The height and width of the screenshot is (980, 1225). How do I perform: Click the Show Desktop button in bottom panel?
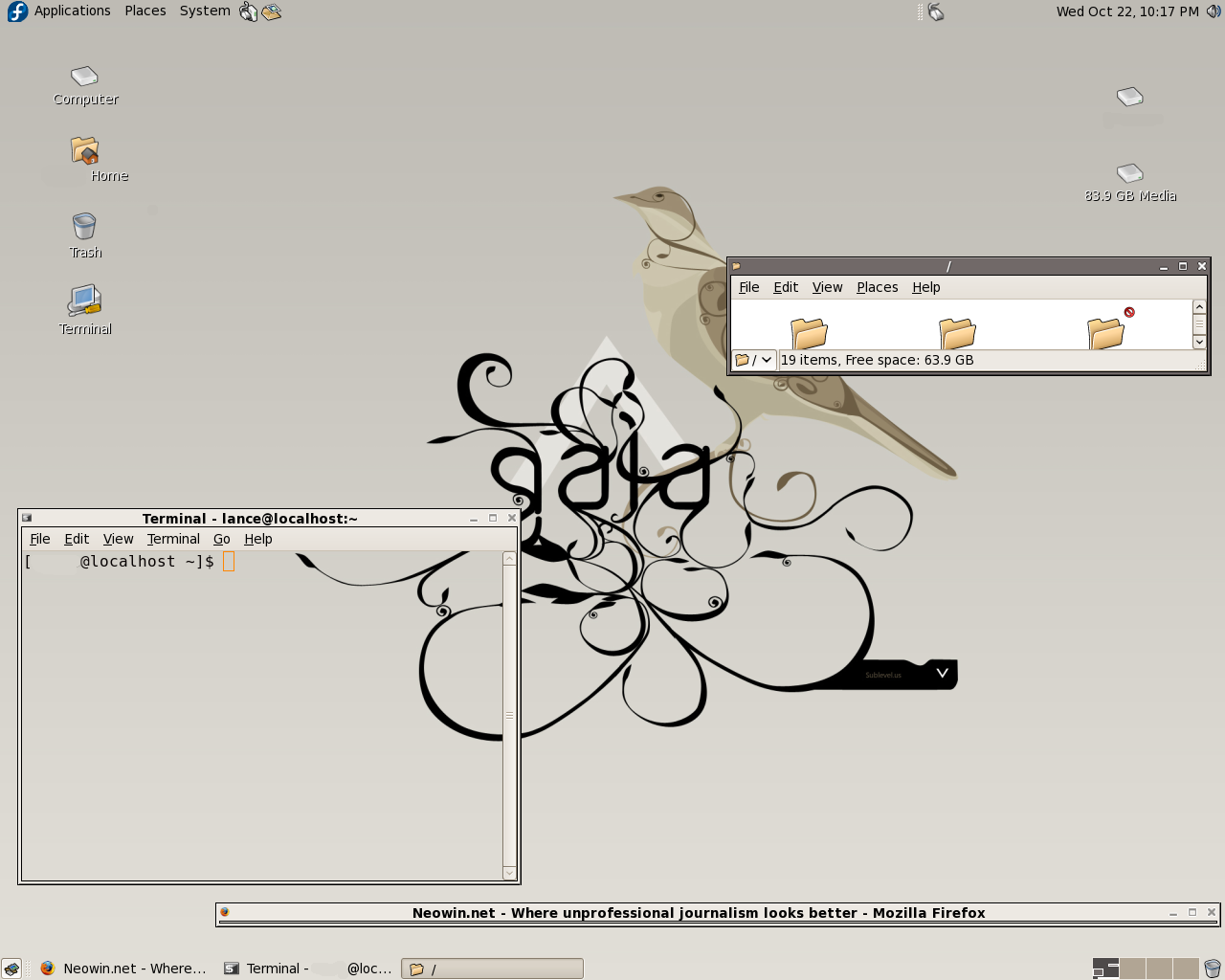[11, 969]
